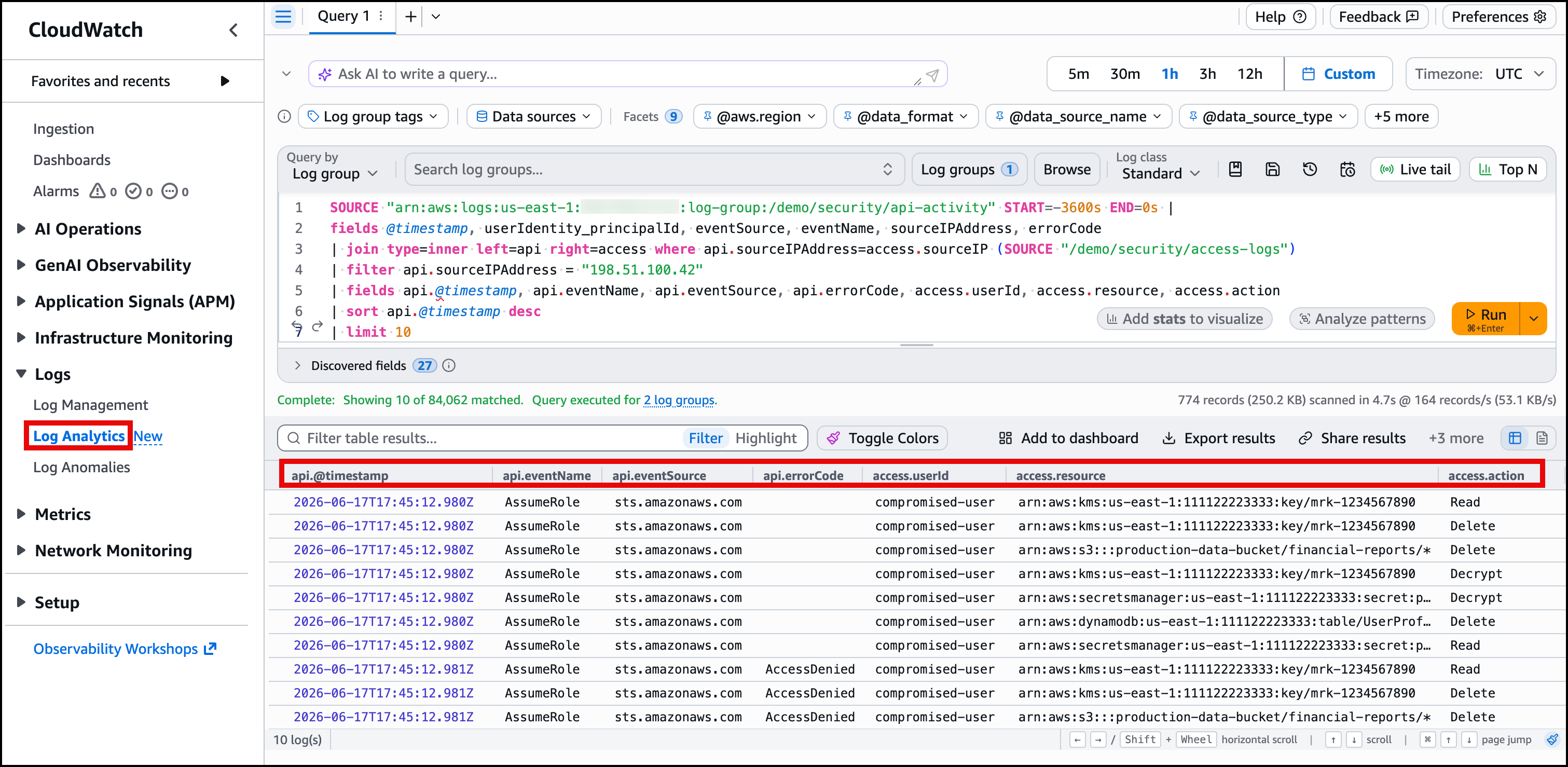Open the Feedback dialog
Viewport: 1568px width, 767px height.
[x=1378, y=17]
